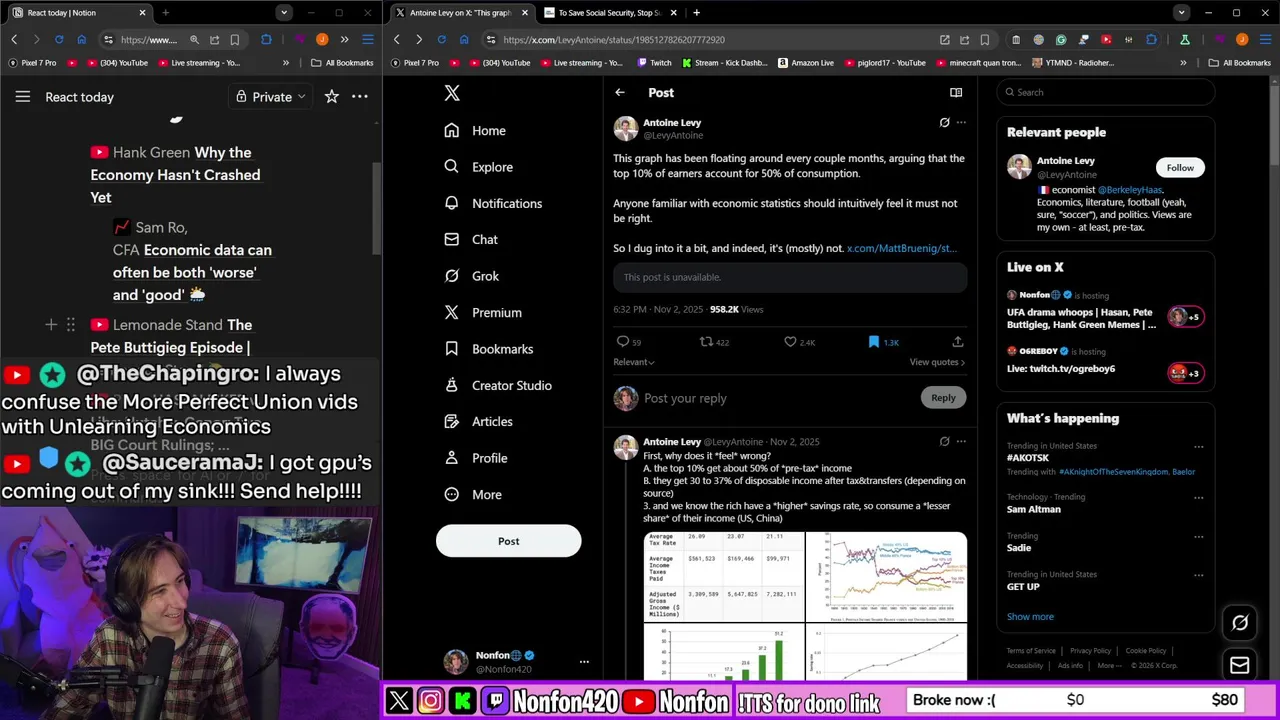Open the Relevant replies sort dropdown
The height and width of the screenshot is (720, 1280).
pyautogui.click(x=634, y=362)
